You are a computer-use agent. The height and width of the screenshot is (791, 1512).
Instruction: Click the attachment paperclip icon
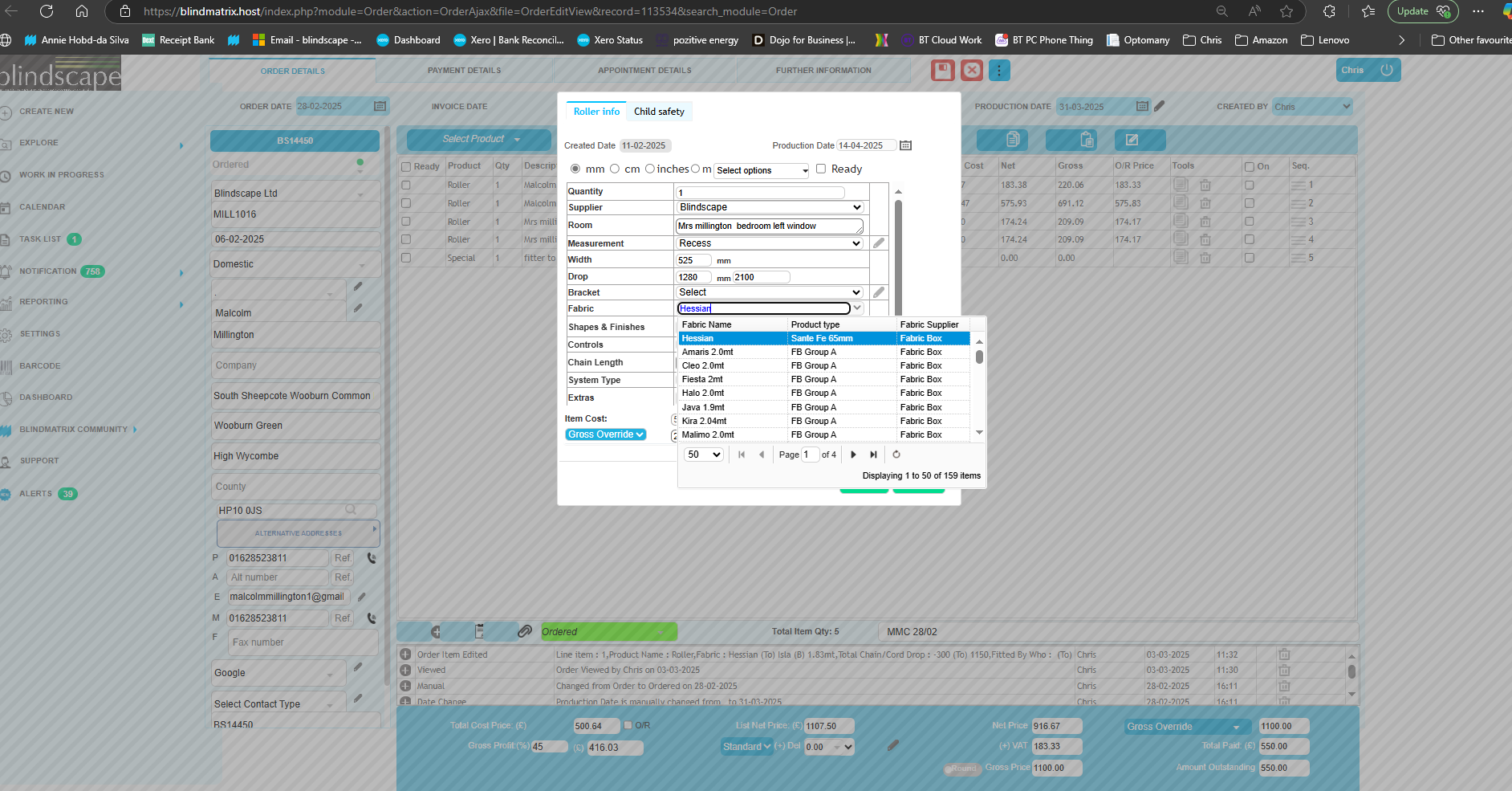(x=525, y=631)
